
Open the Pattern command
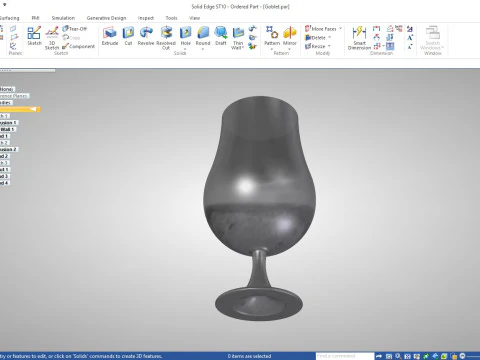[272, 36]
